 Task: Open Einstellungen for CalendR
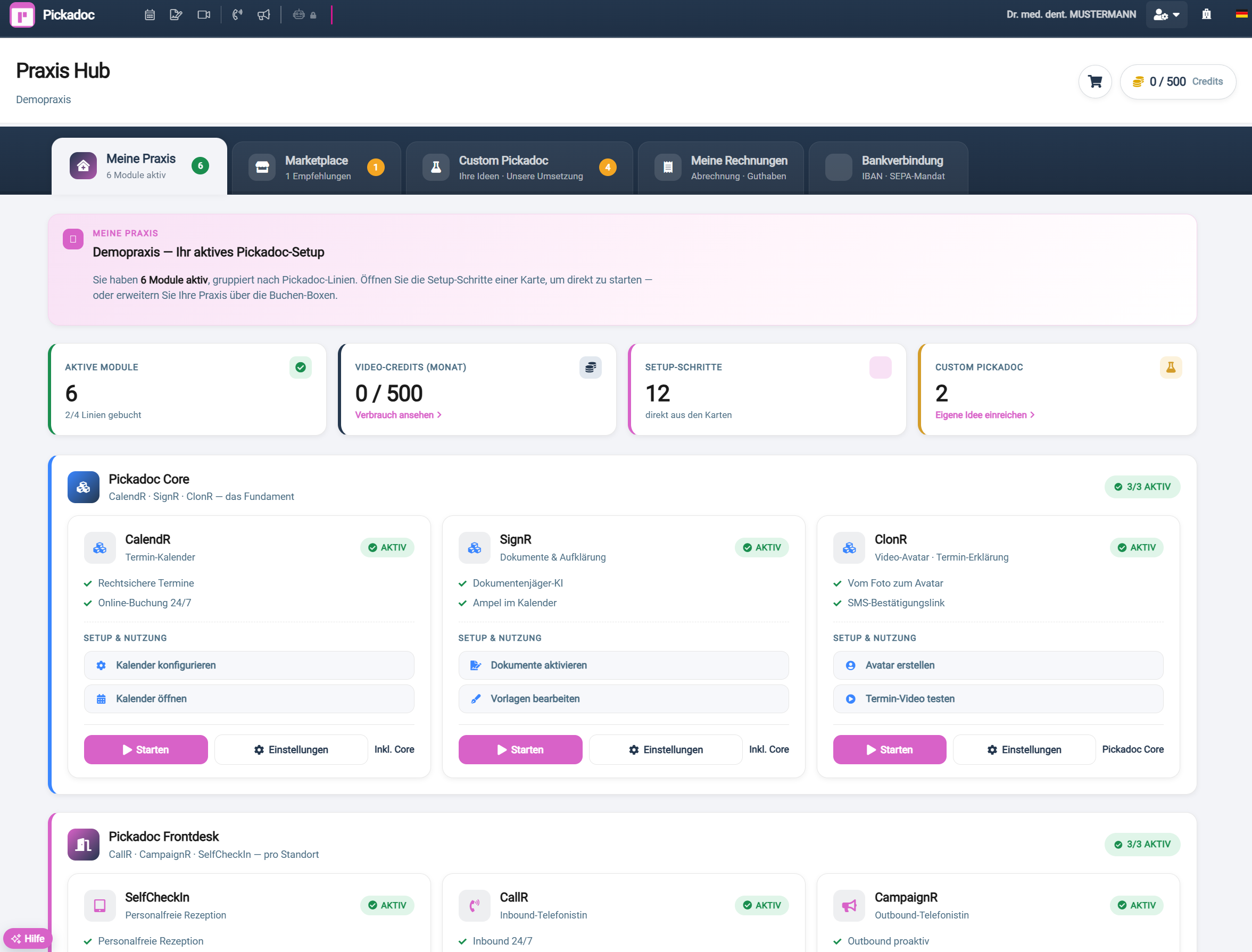(x=292, y=750)
